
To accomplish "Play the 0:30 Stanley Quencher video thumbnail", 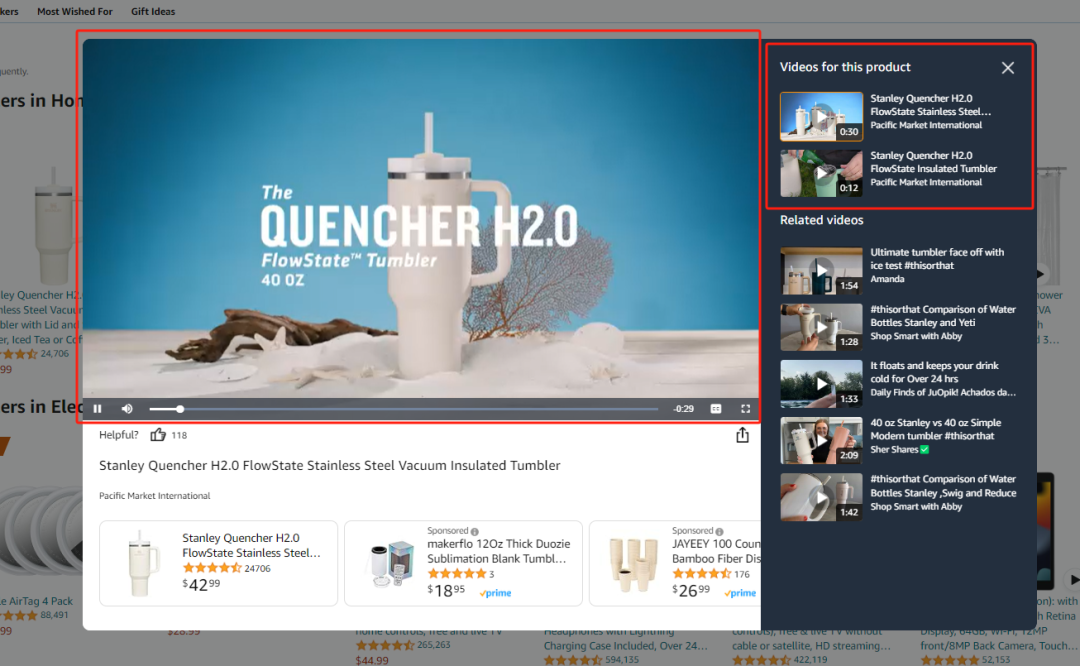I will (x=821, y=116).
